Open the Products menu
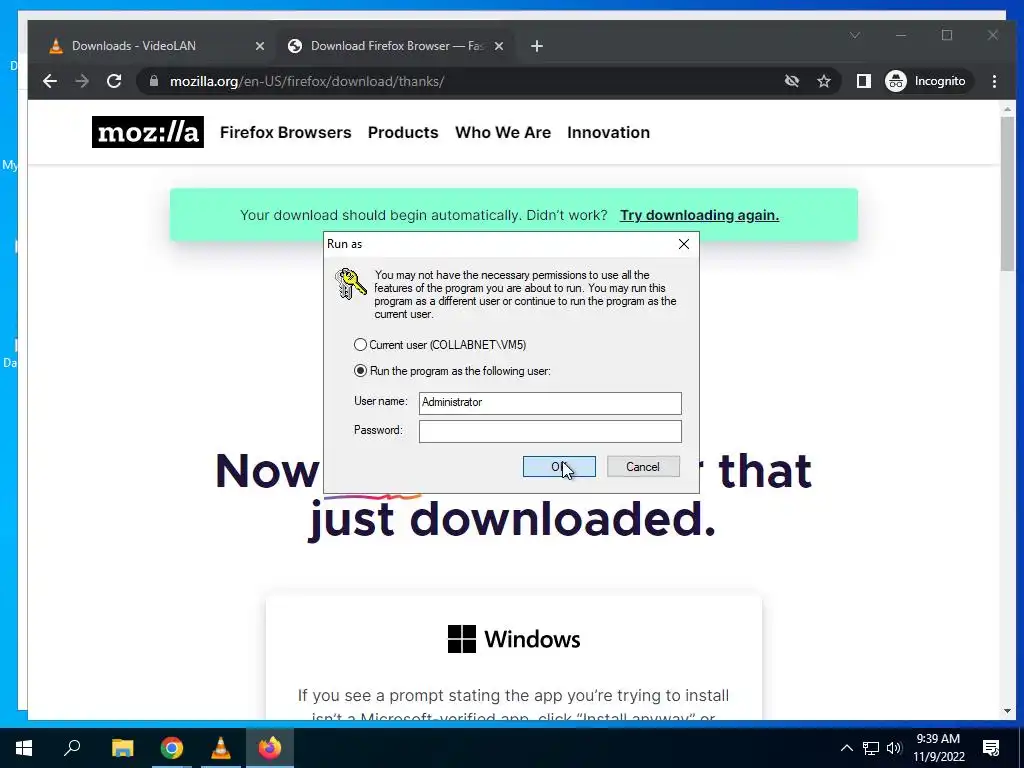 [x=403, y=132]
